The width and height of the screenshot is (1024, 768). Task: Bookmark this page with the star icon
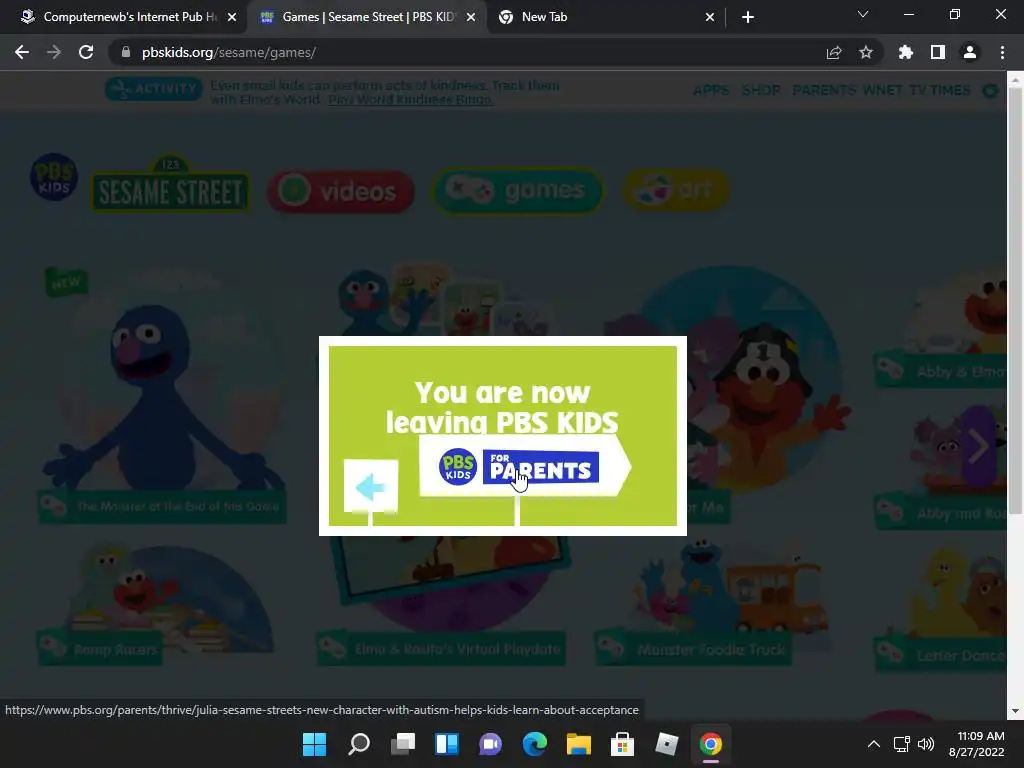tap(866, 52)
